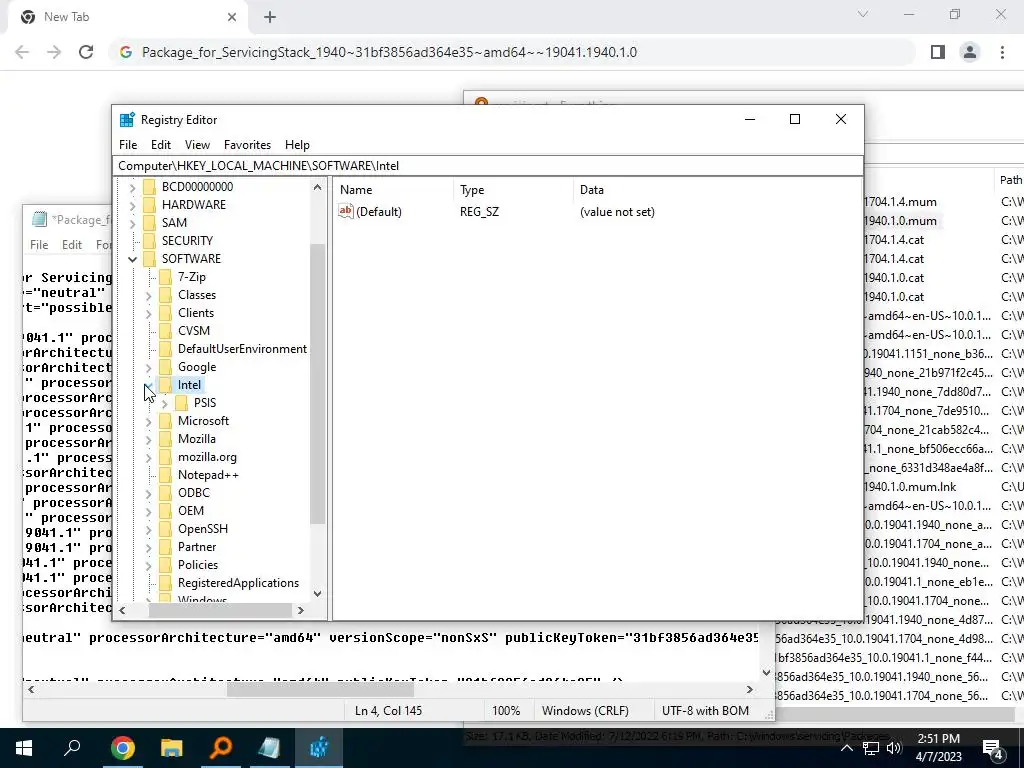Select the DefaultUserEnvironment folder icon
1024x768 pixels.
pyautogui.click(x=165, y=349)
